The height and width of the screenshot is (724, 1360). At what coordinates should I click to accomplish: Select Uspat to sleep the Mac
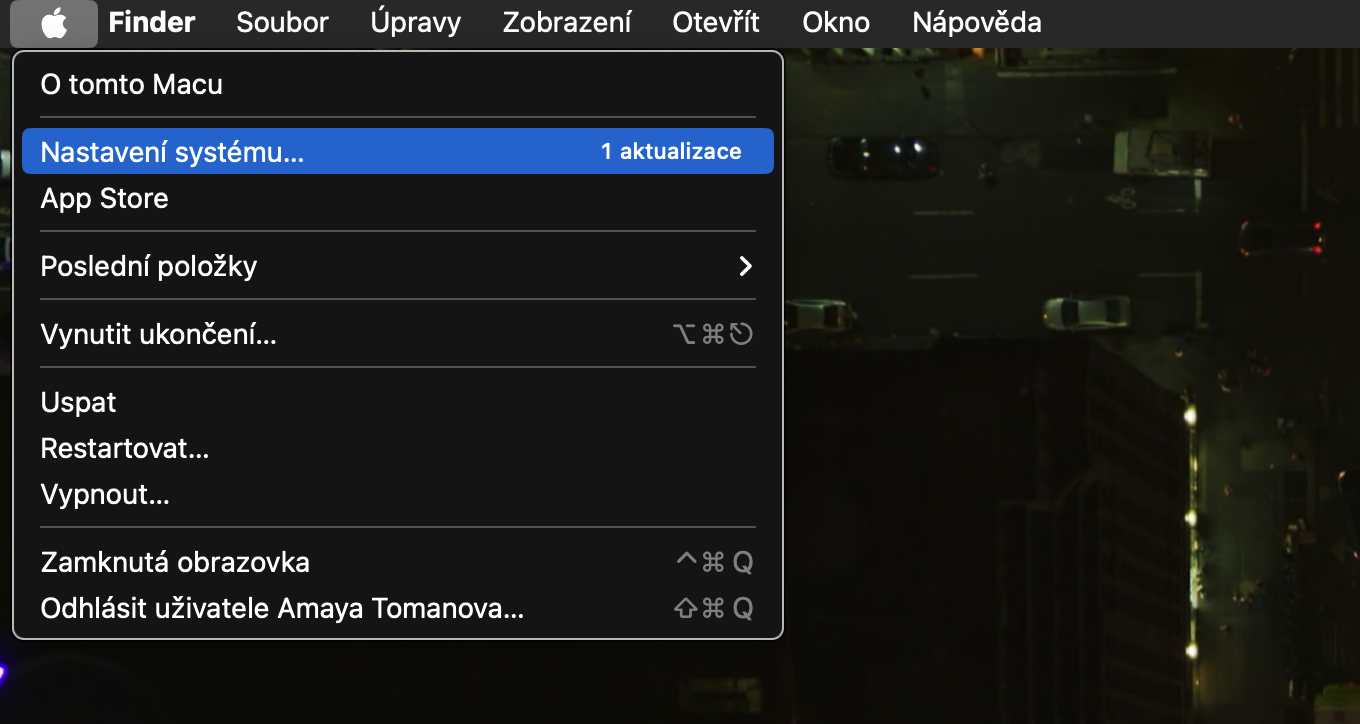[x=397, y=402]
